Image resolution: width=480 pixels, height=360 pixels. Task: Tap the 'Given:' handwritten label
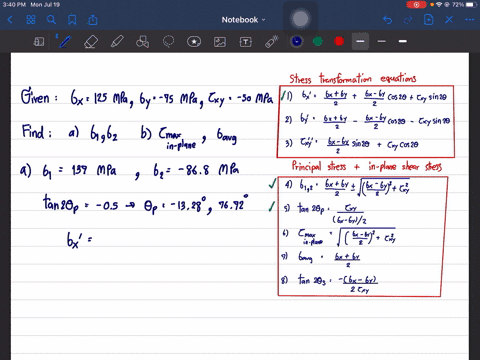click(39, 97)
